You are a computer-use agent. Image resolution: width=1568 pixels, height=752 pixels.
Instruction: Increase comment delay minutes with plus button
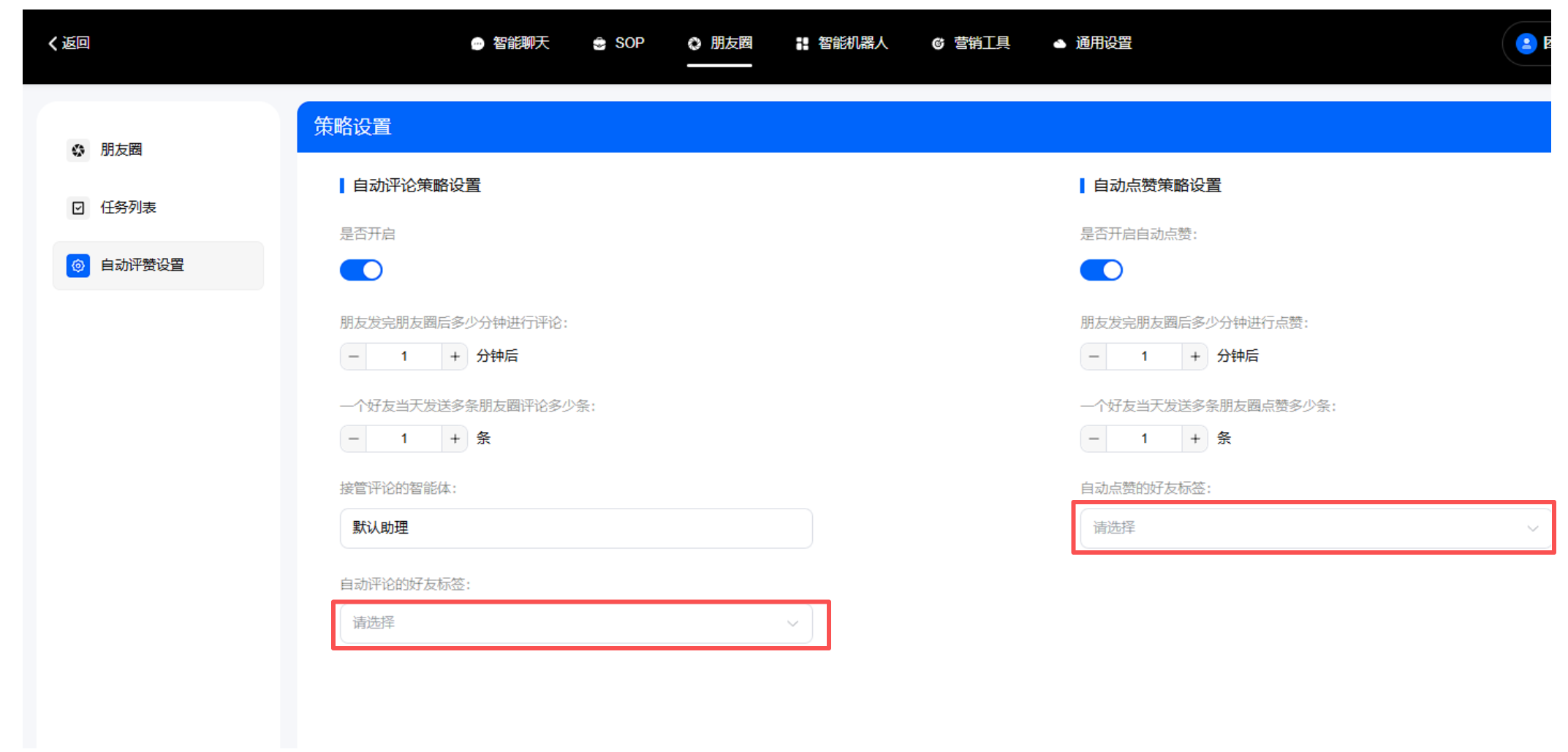point(455,357)
